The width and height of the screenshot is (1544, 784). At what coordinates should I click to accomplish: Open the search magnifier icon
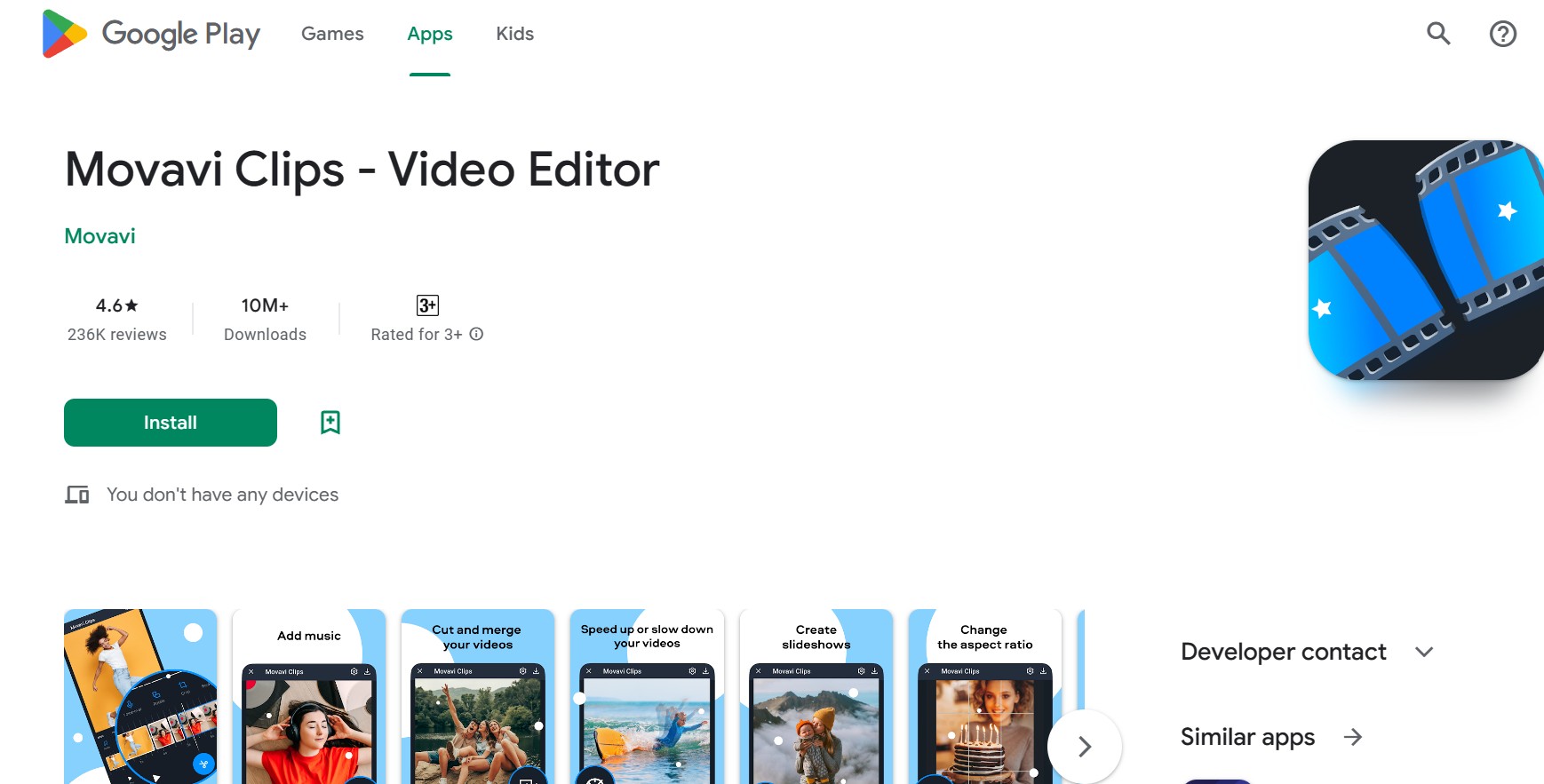[x=1438, y=34]
